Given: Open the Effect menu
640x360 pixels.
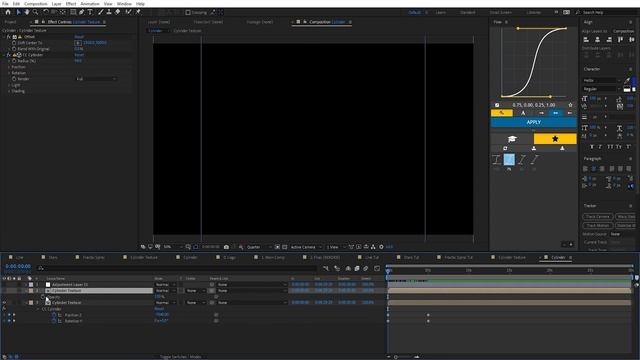Looking at the screenshot, I should pyautogui.click(x=71, y=4).
